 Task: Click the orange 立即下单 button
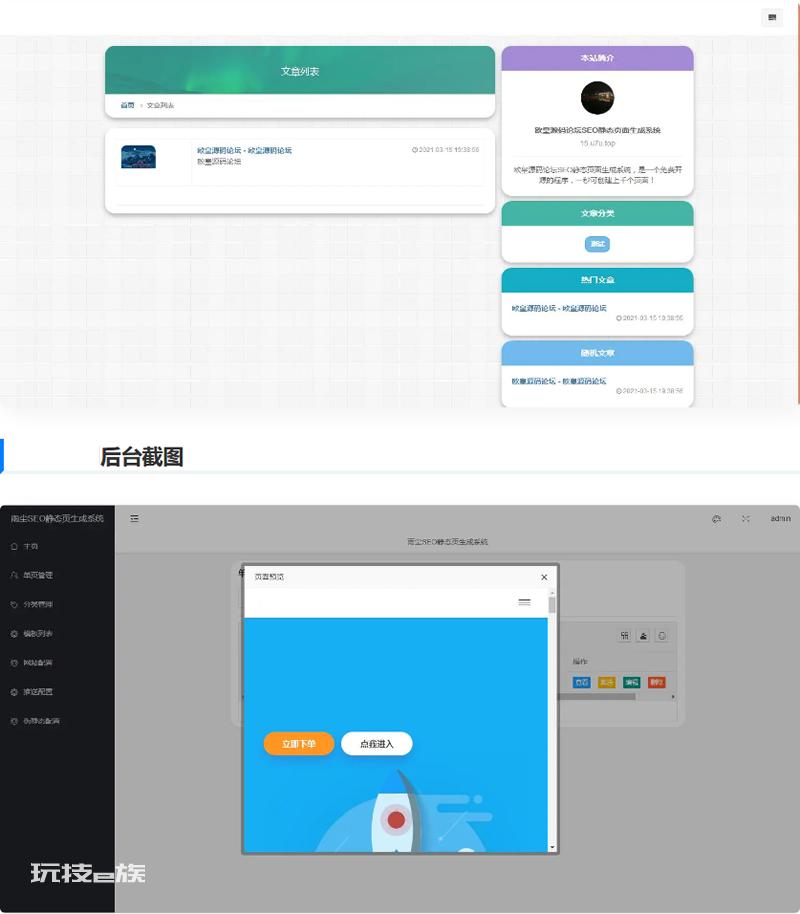tap(299, 744)
